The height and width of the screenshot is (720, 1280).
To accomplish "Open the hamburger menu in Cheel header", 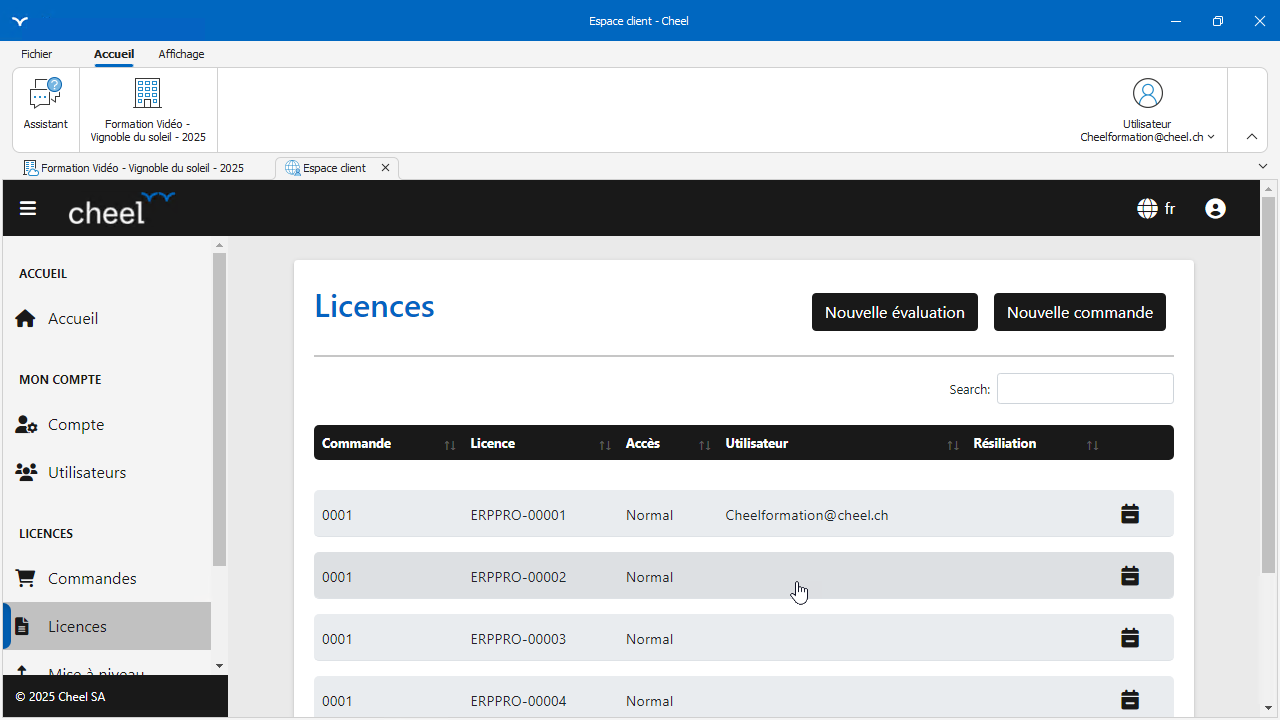I will pos(28,208).
